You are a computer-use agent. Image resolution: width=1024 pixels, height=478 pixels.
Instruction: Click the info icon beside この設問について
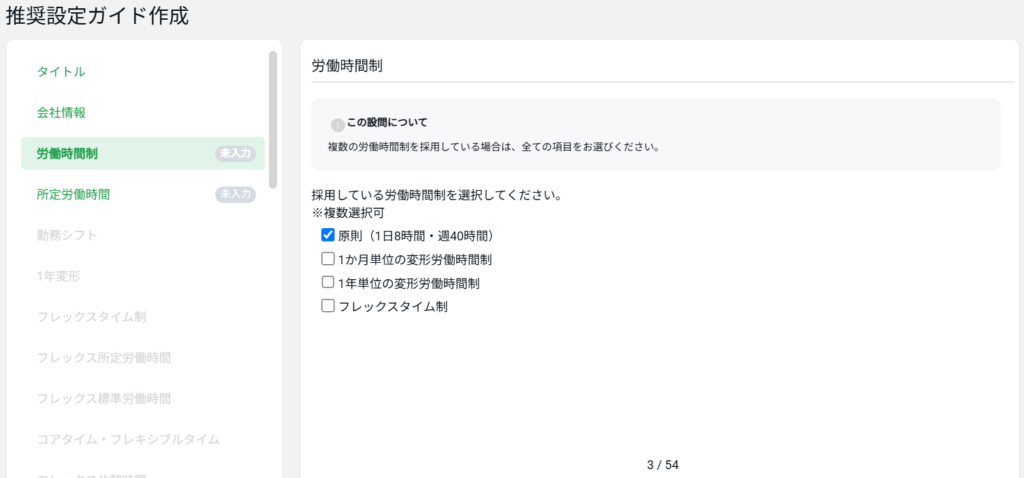coord(337,125)
